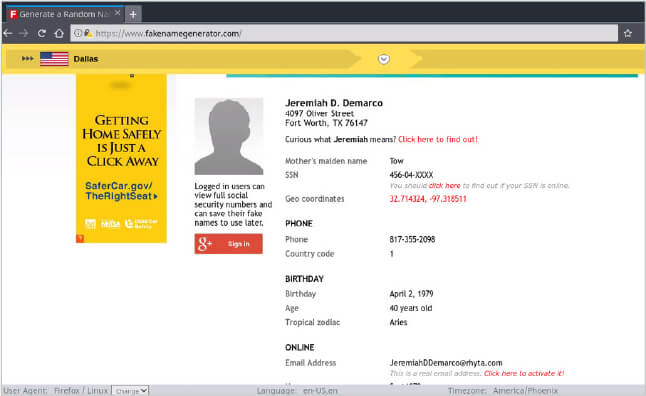Click SaferCar.gov/TheRightSeat link in ad

pyautogui.click(x=121, y=191)
